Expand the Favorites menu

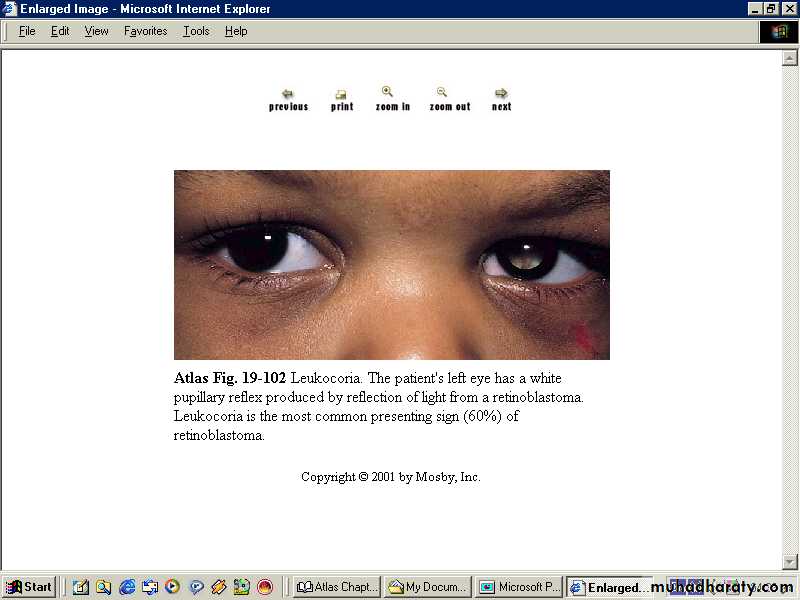click(x=145, y=31)
